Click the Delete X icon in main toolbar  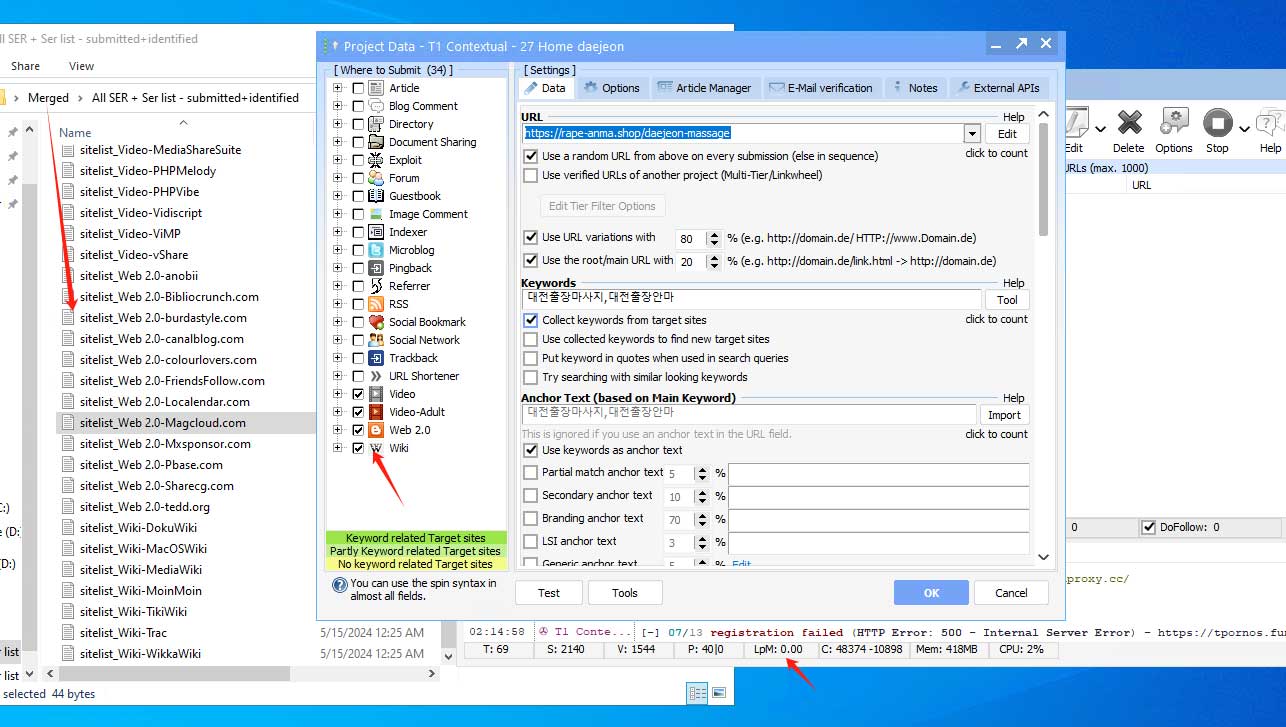1129,124
